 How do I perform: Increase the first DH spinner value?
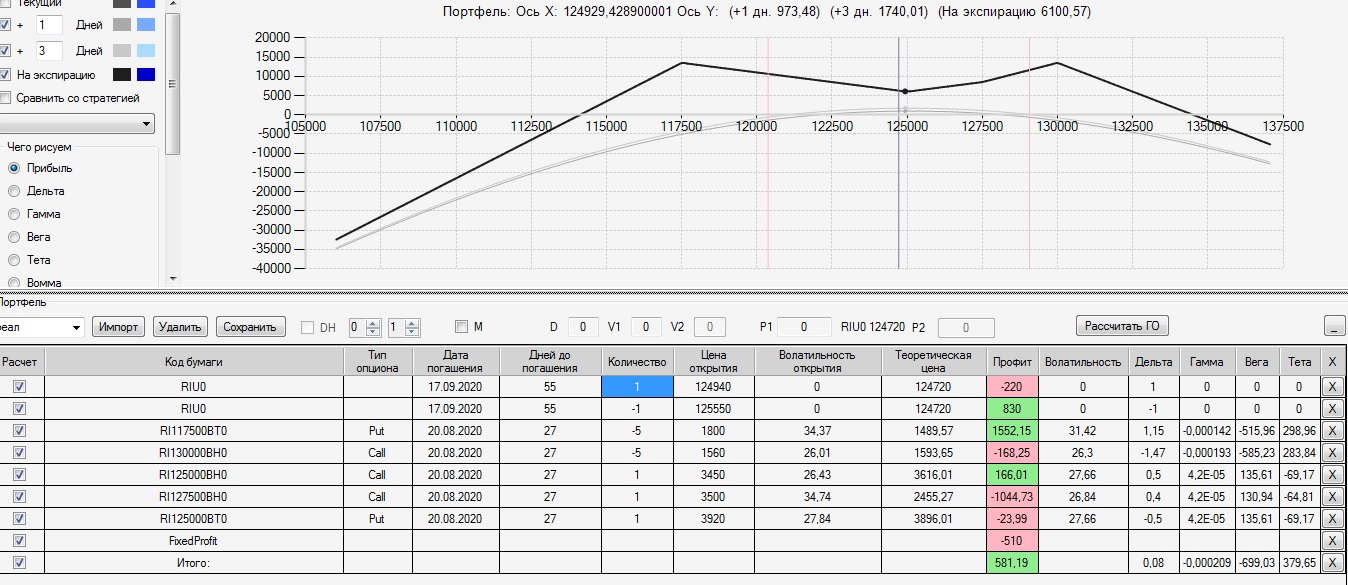click(x=374, y=322)
